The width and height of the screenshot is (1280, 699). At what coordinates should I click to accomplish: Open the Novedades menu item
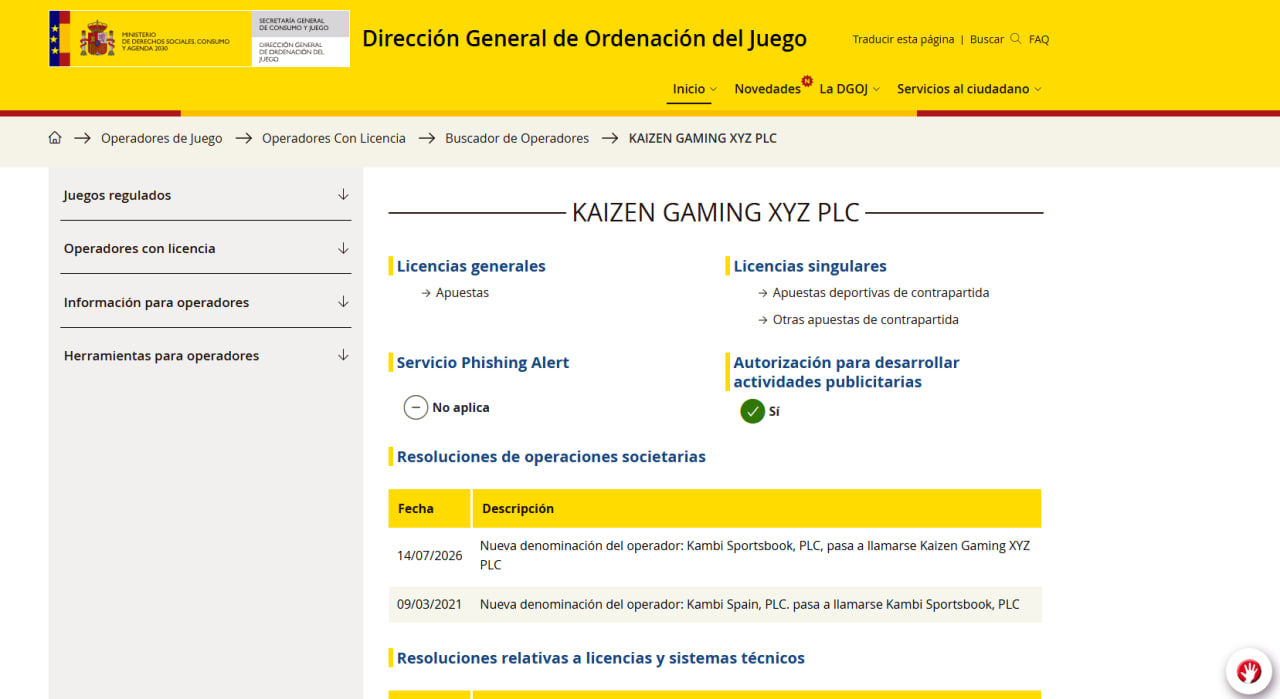point(767,89)
